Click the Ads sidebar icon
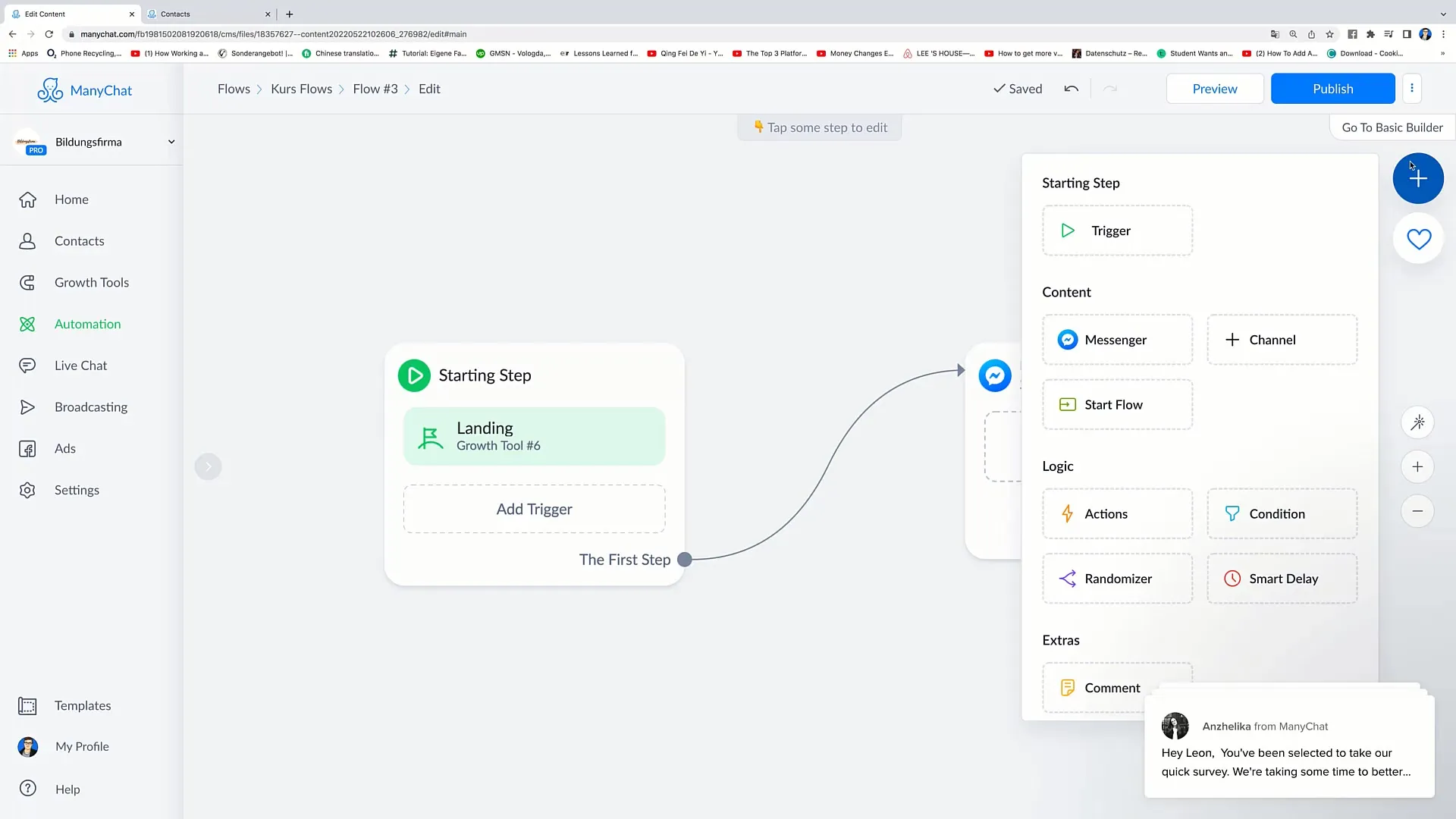The width and height of the screenshot is (1456, 819). [x=27, y=449]
